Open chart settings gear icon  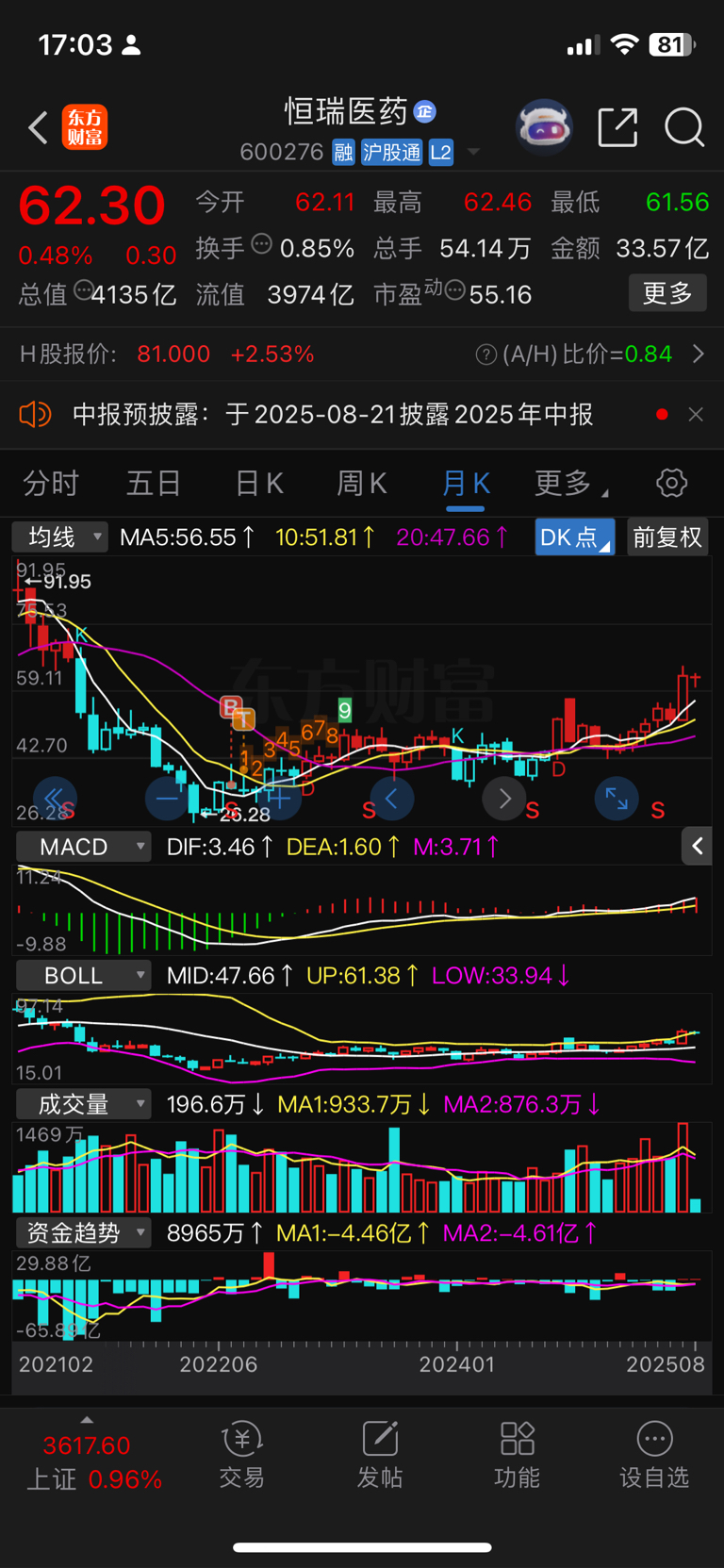point(671,484)
